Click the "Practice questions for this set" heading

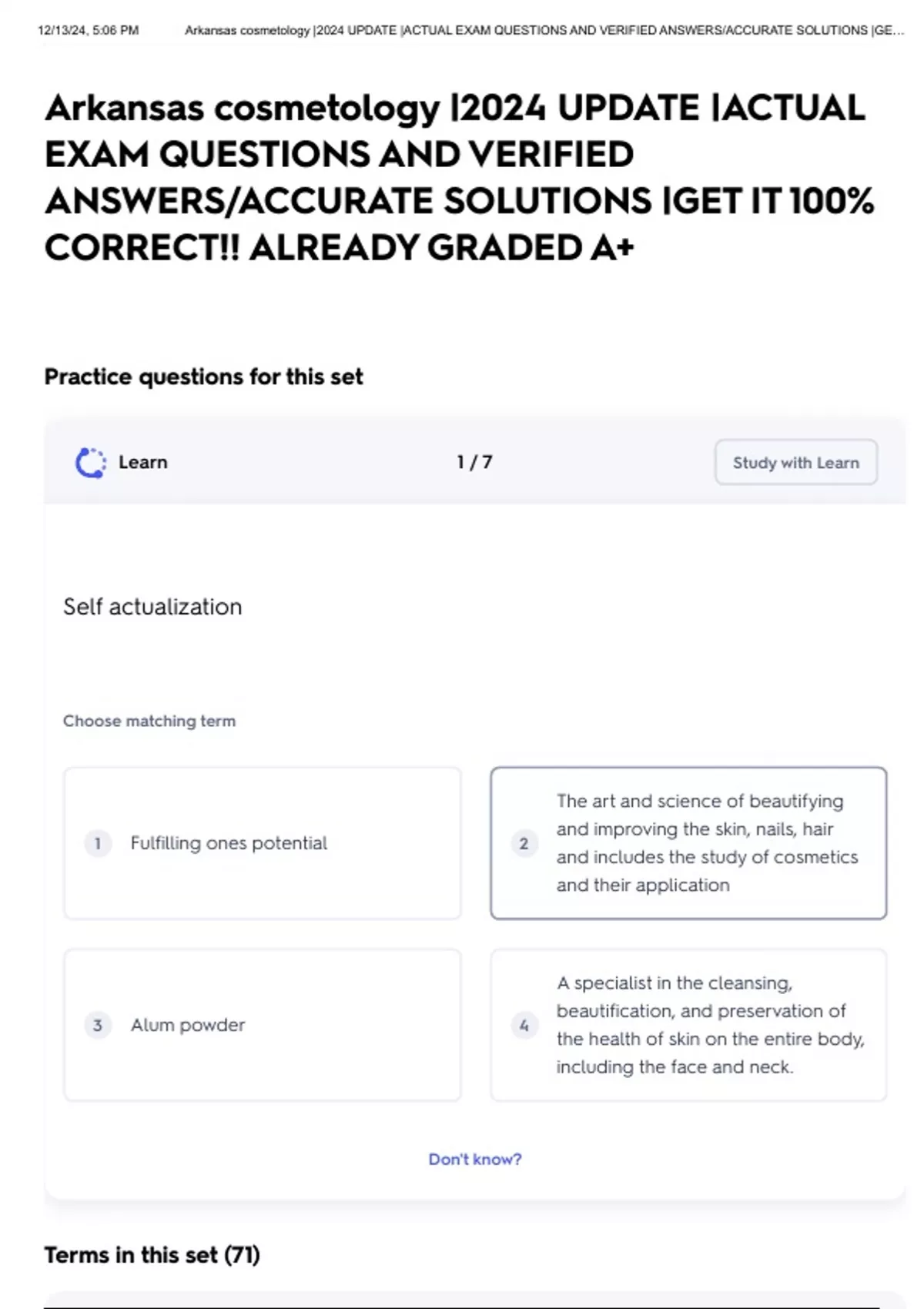tap(203, 377)
